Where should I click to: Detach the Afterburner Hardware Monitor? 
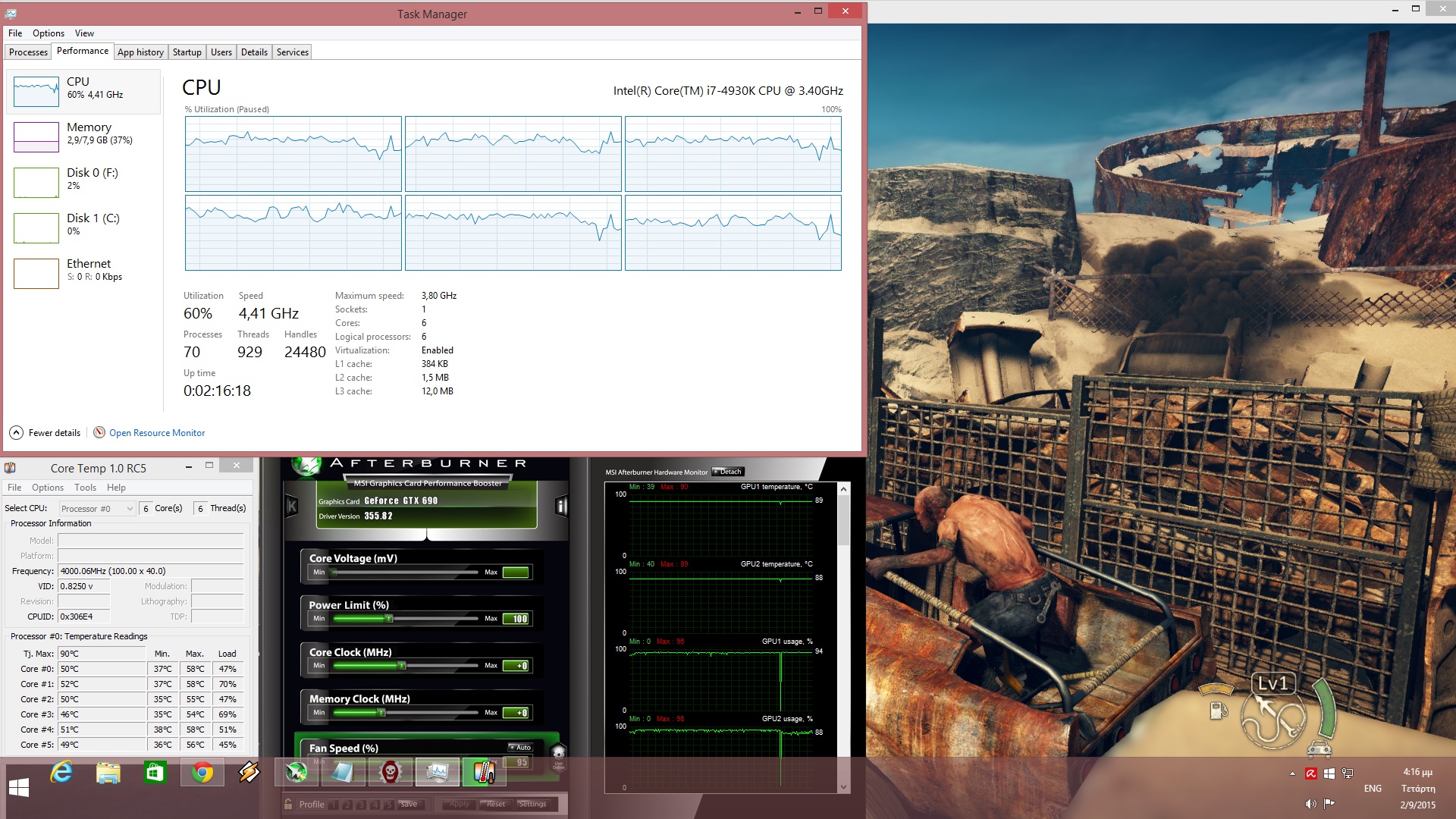click(x=728, y=472)
